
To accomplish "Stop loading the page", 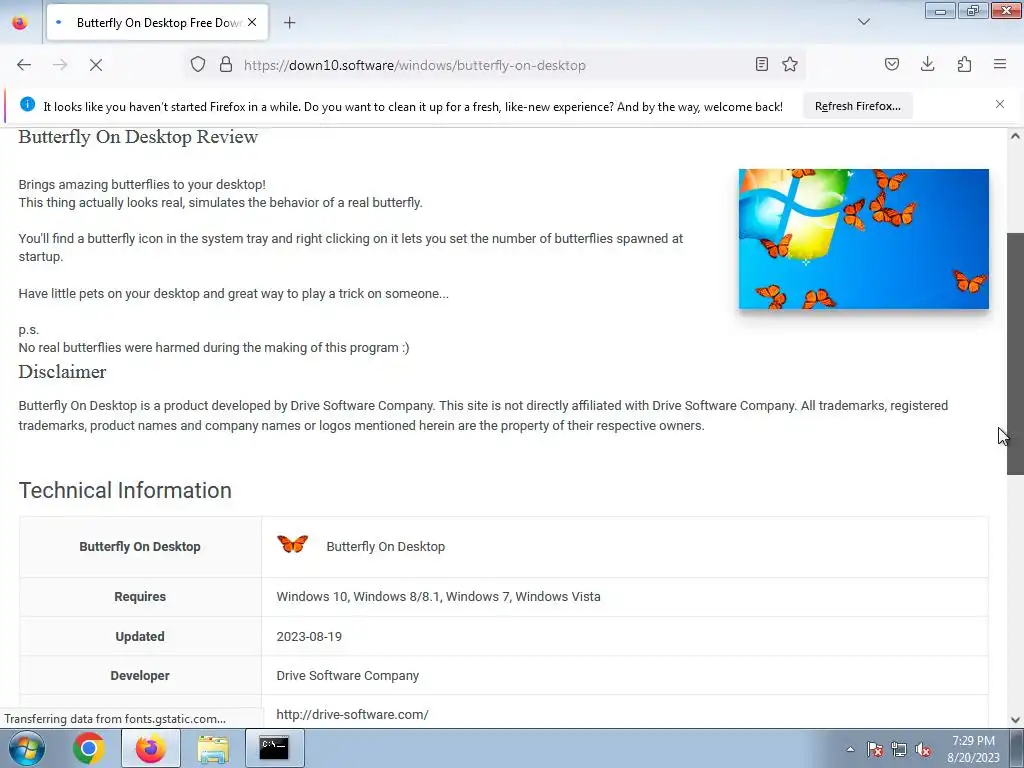I will (x=95, y=65).
